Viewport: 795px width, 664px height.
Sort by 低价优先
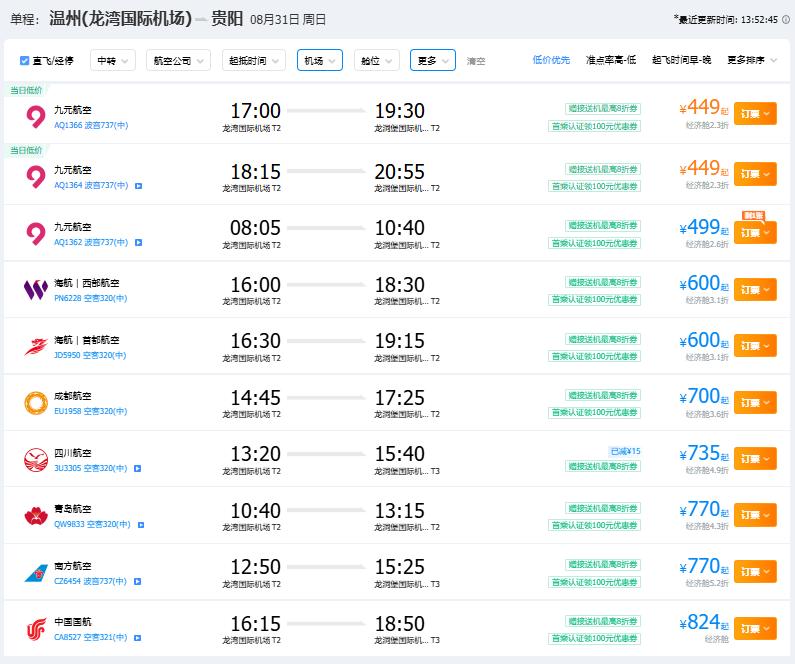point(551,60)
